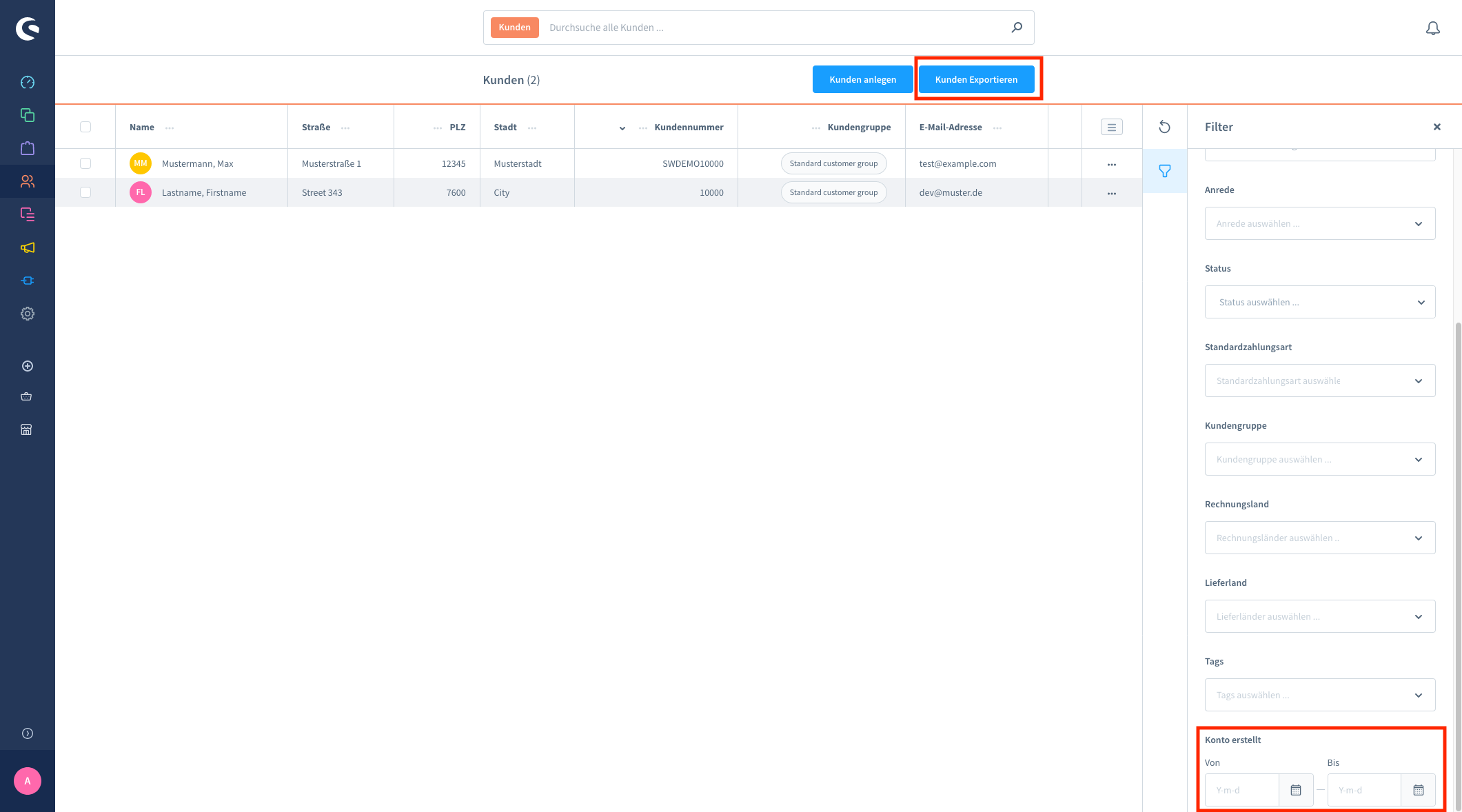Open the grid column settings list icon
Image resolution: width=1462 pixels, height=812 pixels.
coord(1111,127)
